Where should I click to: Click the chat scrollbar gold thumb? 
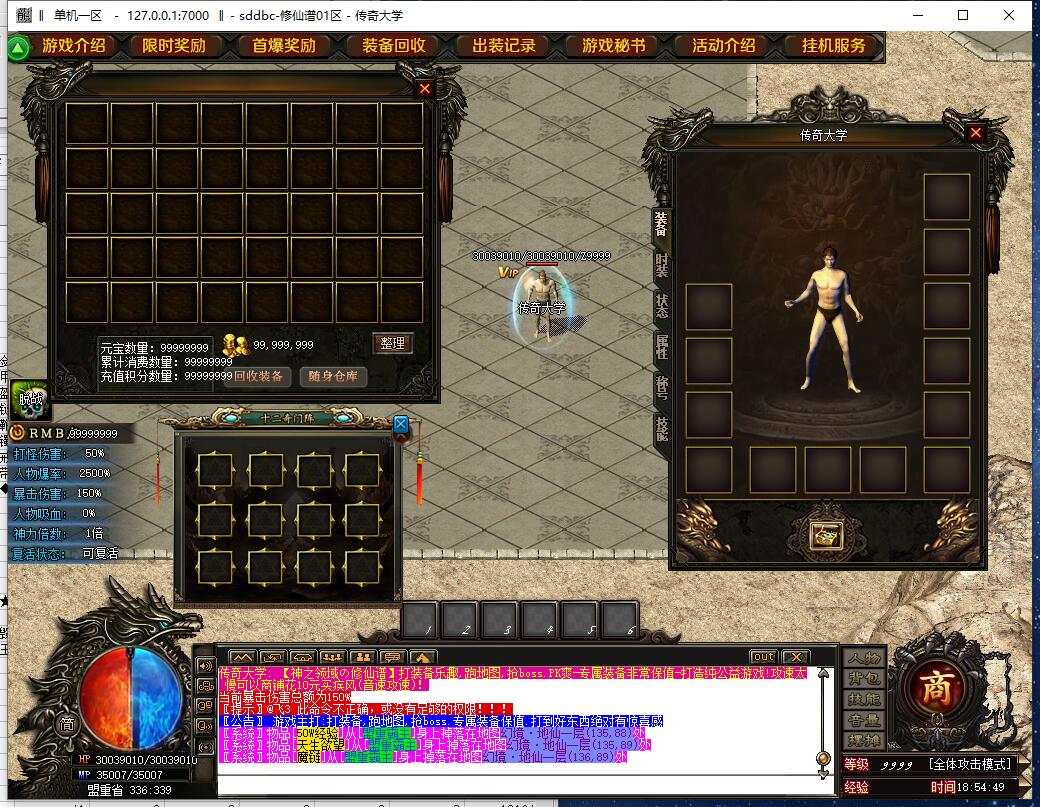[x=824, y=759]
